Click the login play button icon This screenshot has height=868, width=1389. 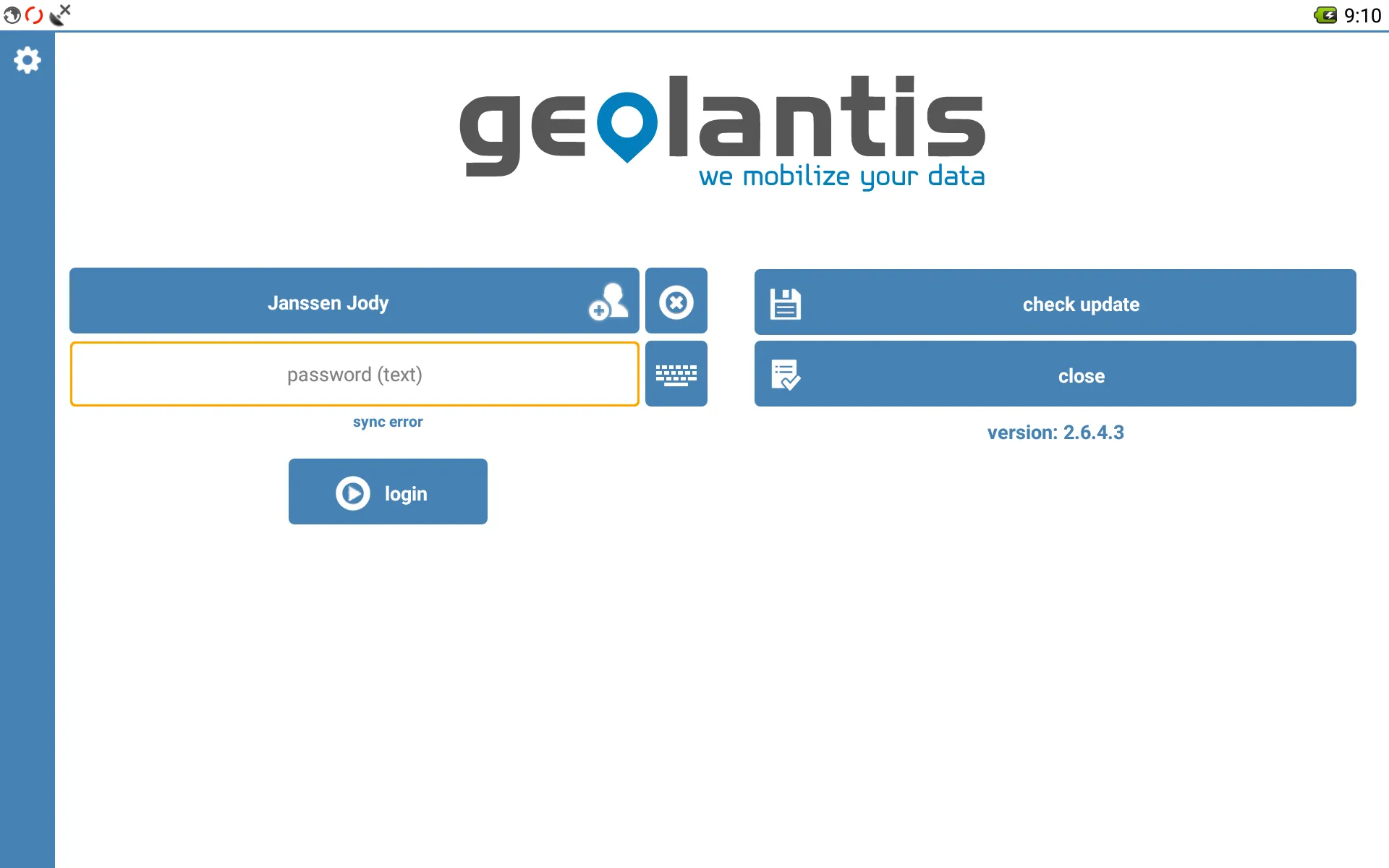tap(352, 491)
